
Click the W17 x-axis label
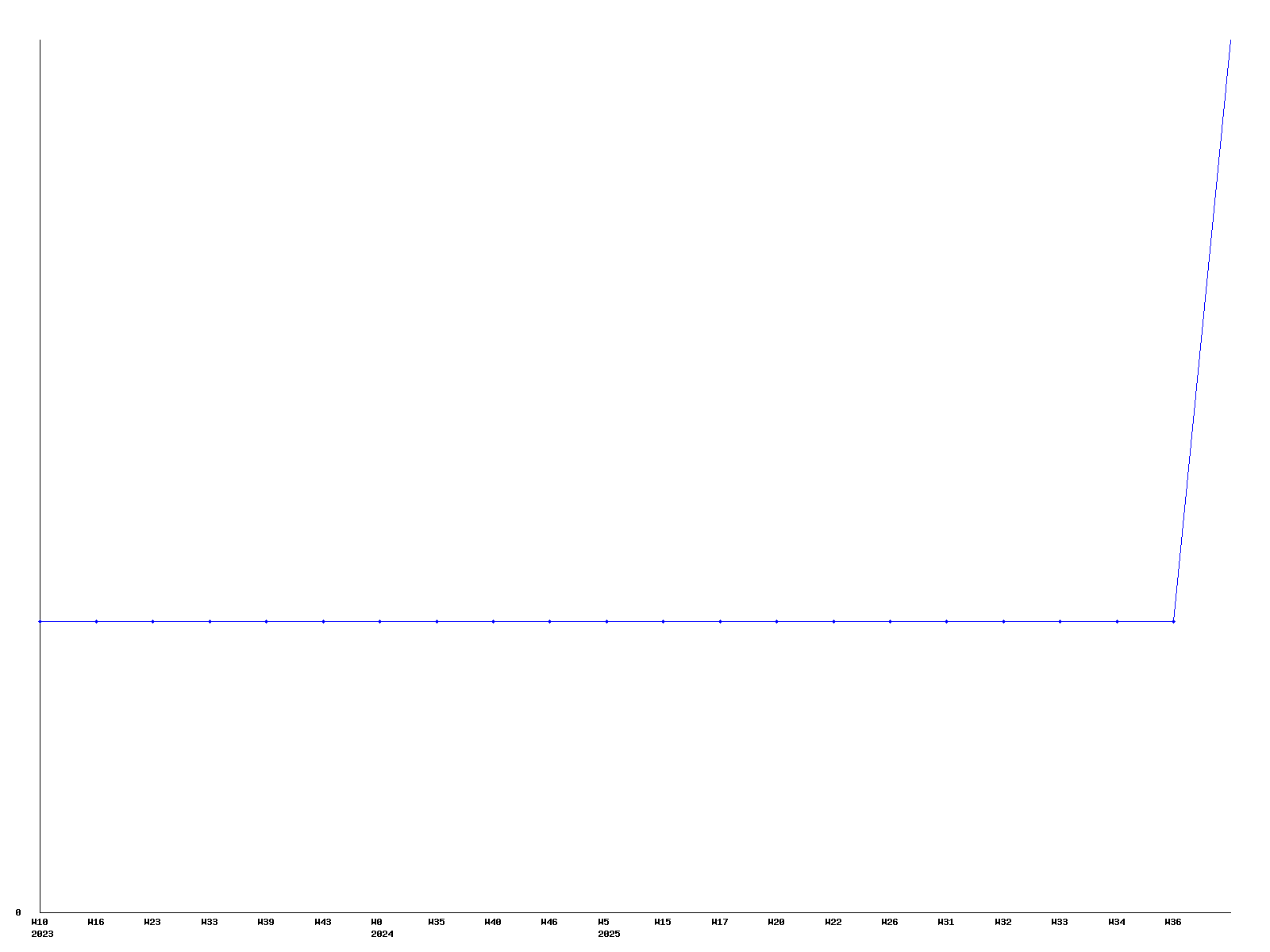tap(720, 922)
